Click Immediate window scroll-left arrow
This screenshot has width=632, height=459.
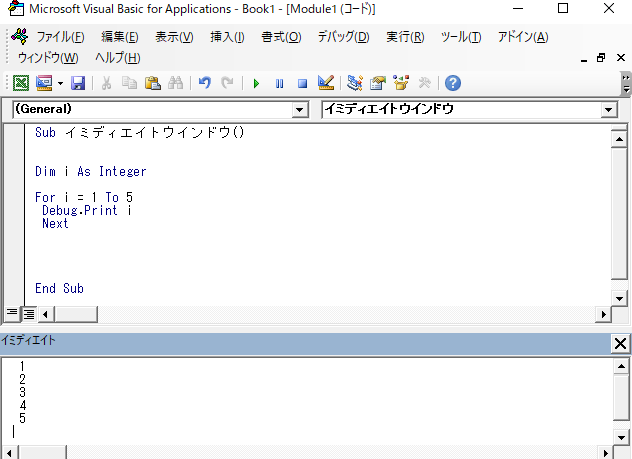point(9,453)
